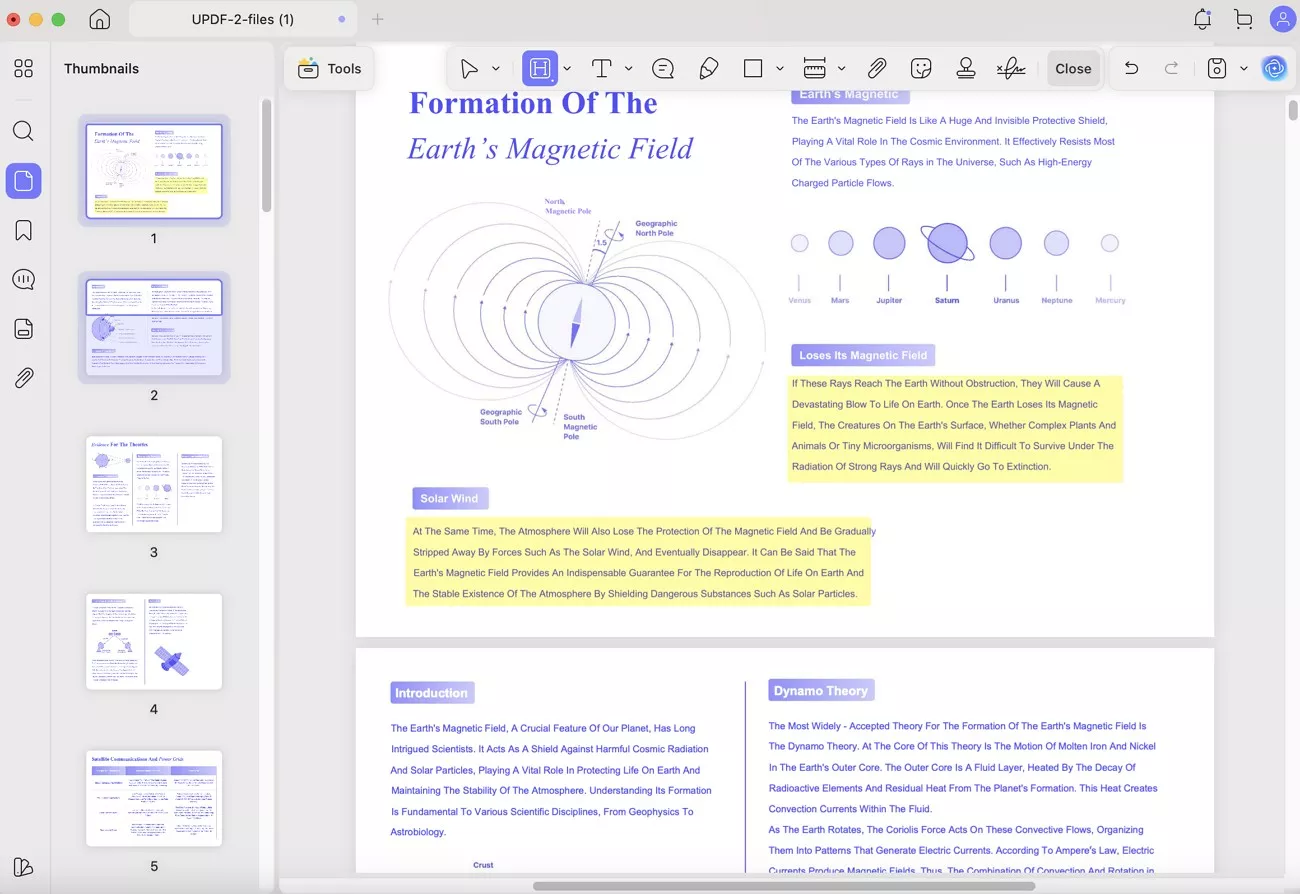Expand the text tool options arrow
Screen dimensions: 1300x894
(629, 68)
